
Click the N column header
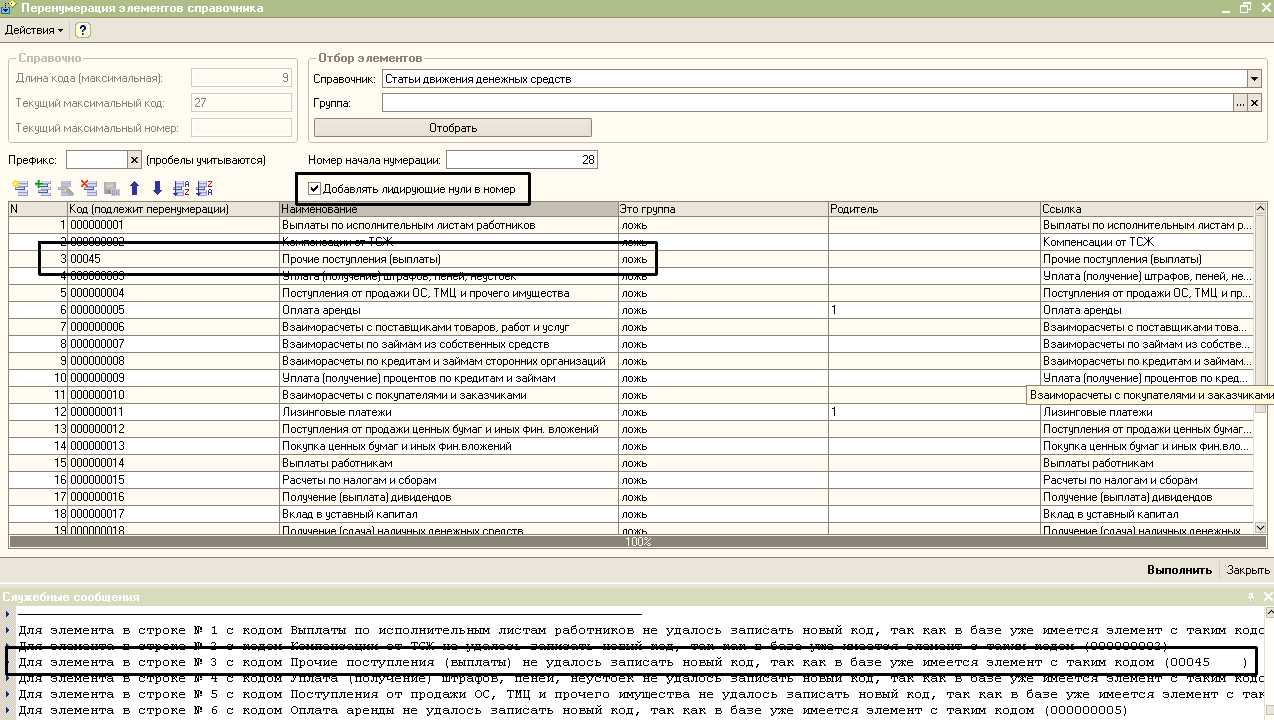[38, 209]
